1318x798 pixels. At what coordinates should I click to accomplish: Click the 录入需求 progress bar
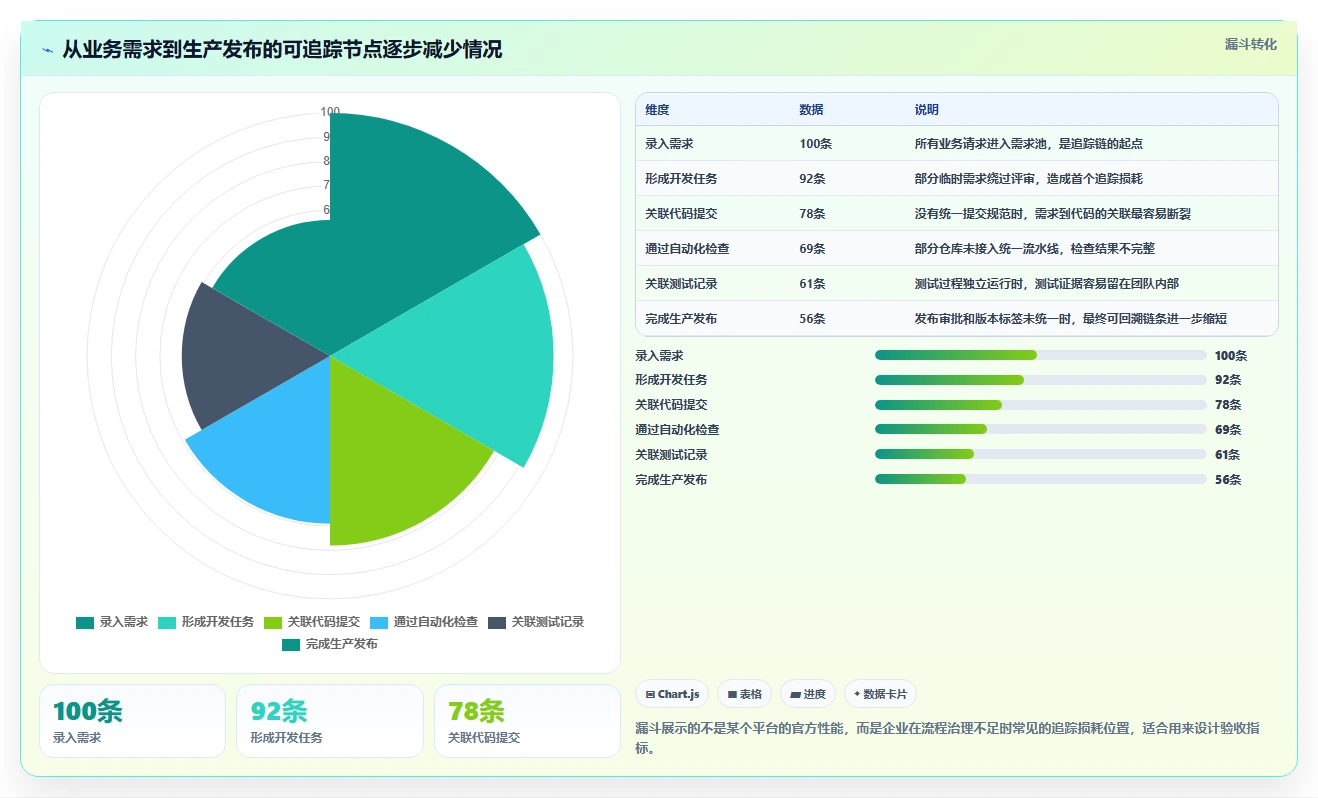tap(1041, 355)
